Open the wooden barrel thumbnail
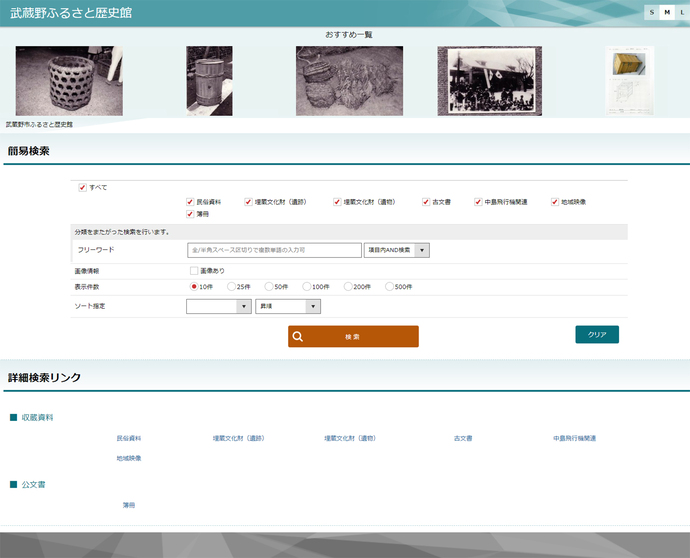The image size is (690, 558). (x=209, y=81)
